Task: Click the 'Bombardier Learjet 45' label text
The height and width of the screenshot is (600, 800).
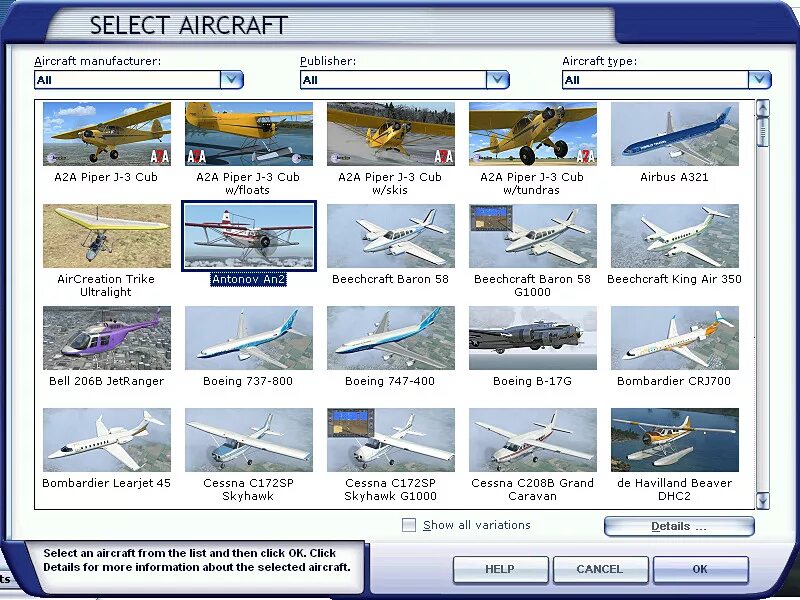Action: click(x=106, y=483)
